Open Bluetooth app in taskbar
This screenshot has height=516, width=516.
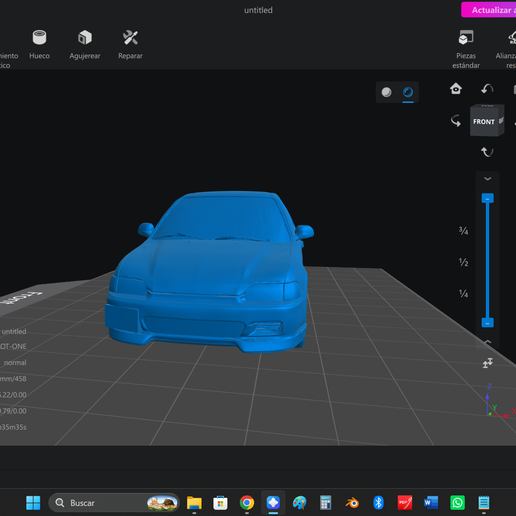(x=378, y=503)
